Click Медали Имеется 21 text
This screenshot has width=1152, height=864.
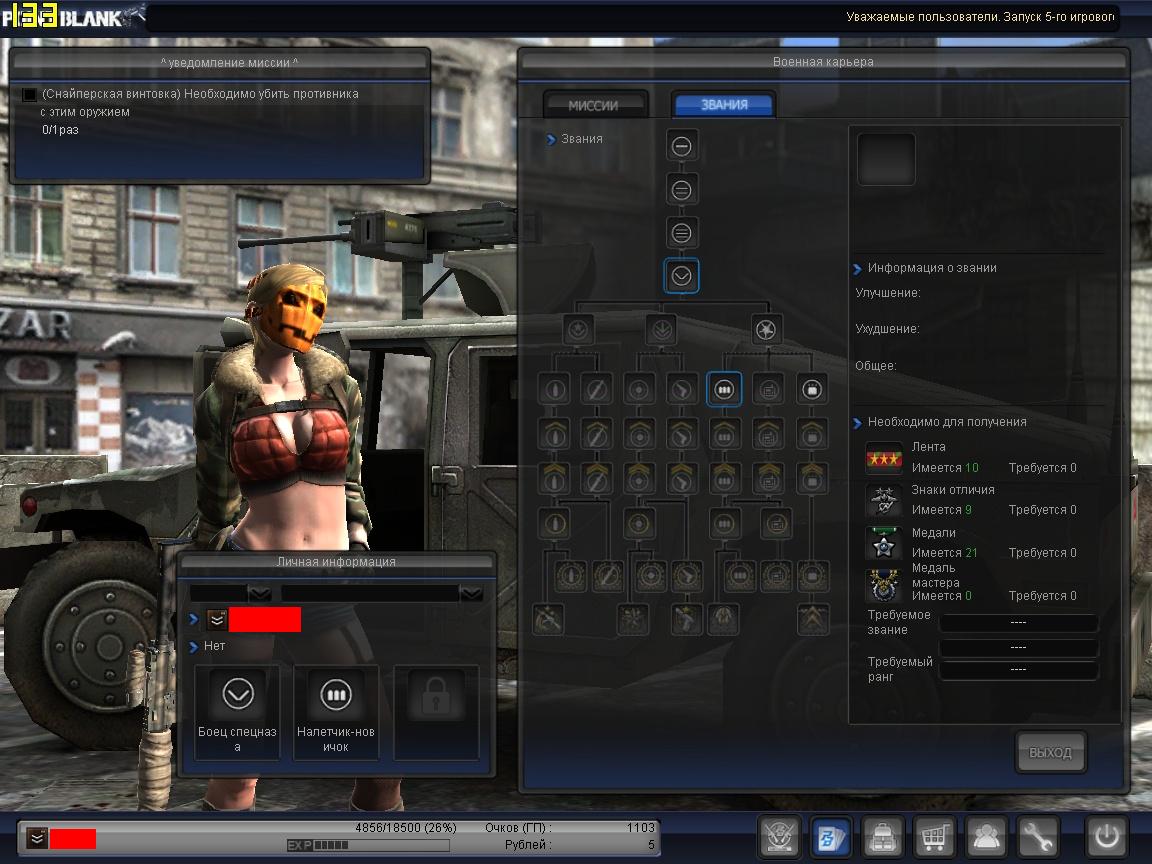click(x=945, y=552)
